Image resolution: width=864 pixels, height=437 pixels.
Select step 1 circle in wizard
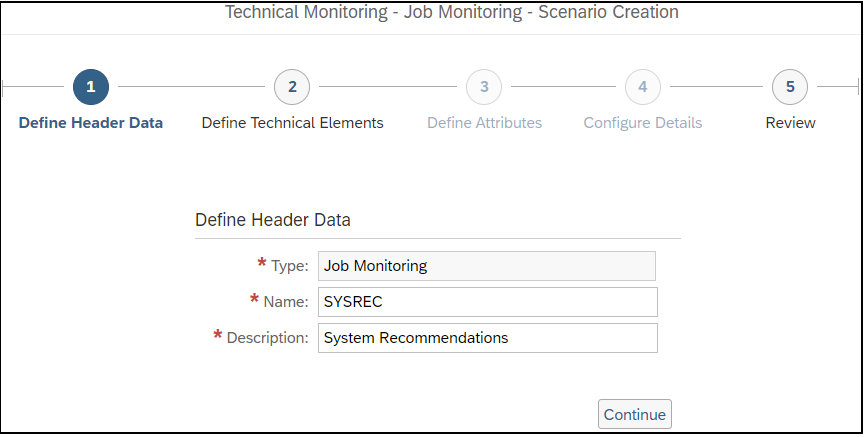[91, 87]
